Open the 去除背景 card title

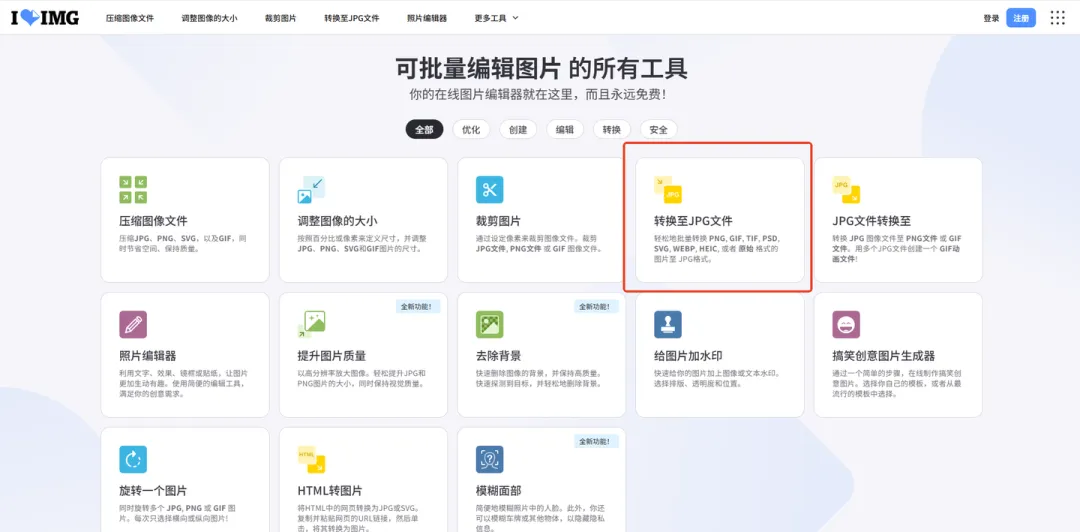tap(498, 356)
